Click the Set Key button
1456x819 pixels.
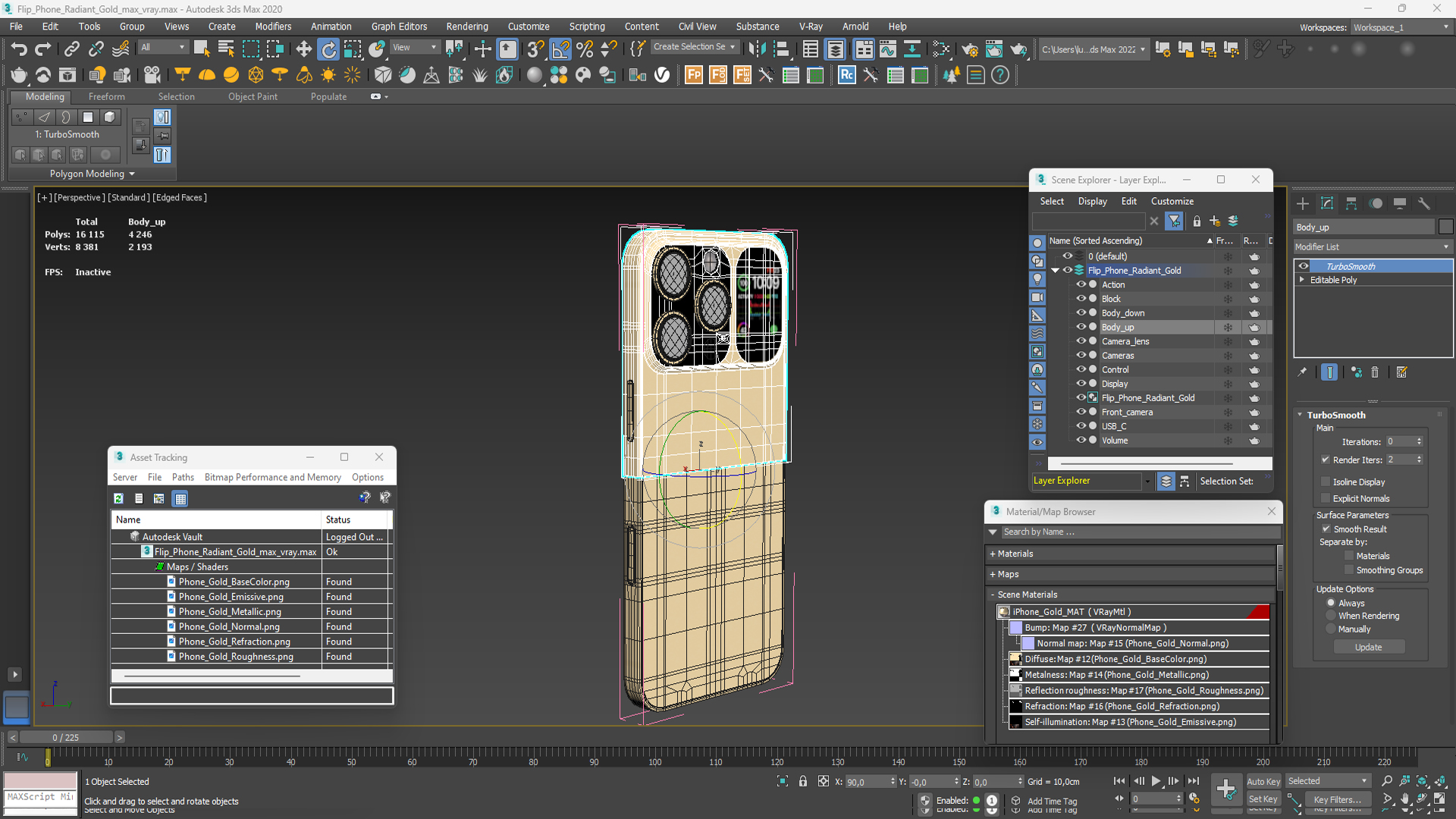1263,799
